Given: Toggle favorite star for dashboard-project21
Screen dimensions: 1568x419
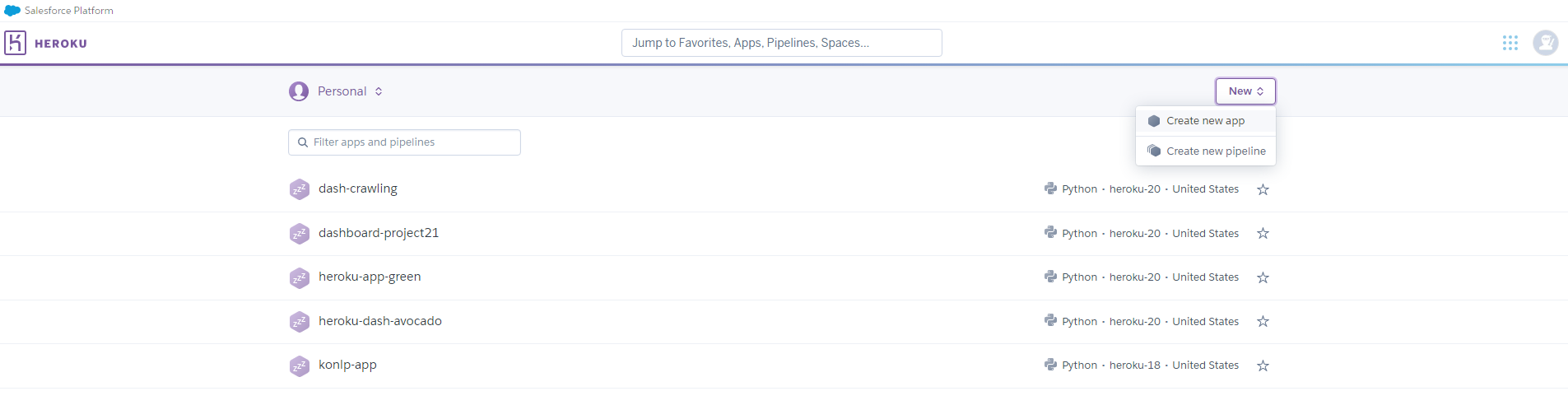Looking at the screenshot, I should coord(1263,234).
